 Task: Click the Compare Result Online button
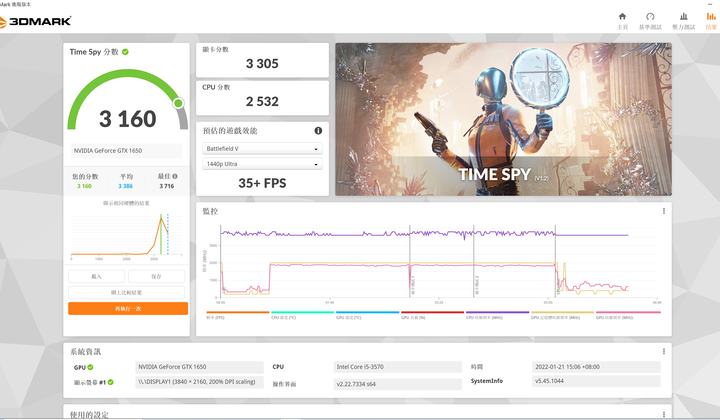pyautogui.click(x=126, y=292)
